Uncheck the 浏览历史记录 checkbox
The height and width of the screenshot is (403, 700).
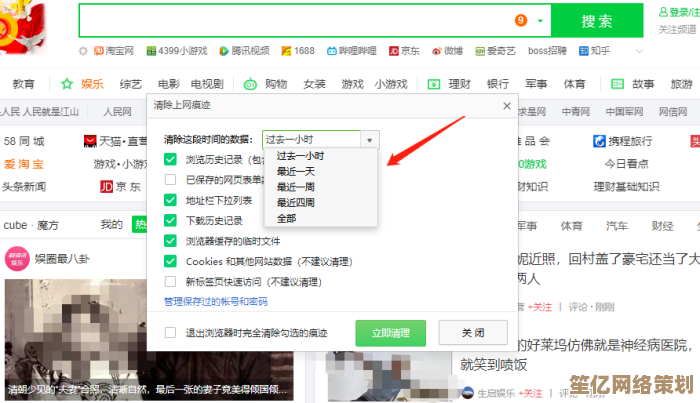pos(170,160)
